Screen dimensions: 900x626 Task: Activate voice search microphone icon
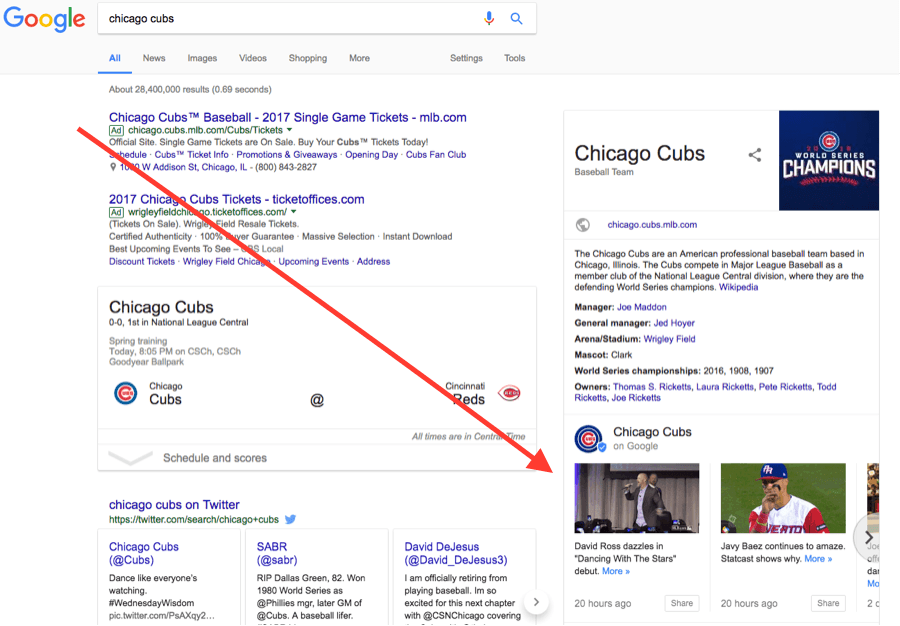pyautogui.click(x=488, y=18)
